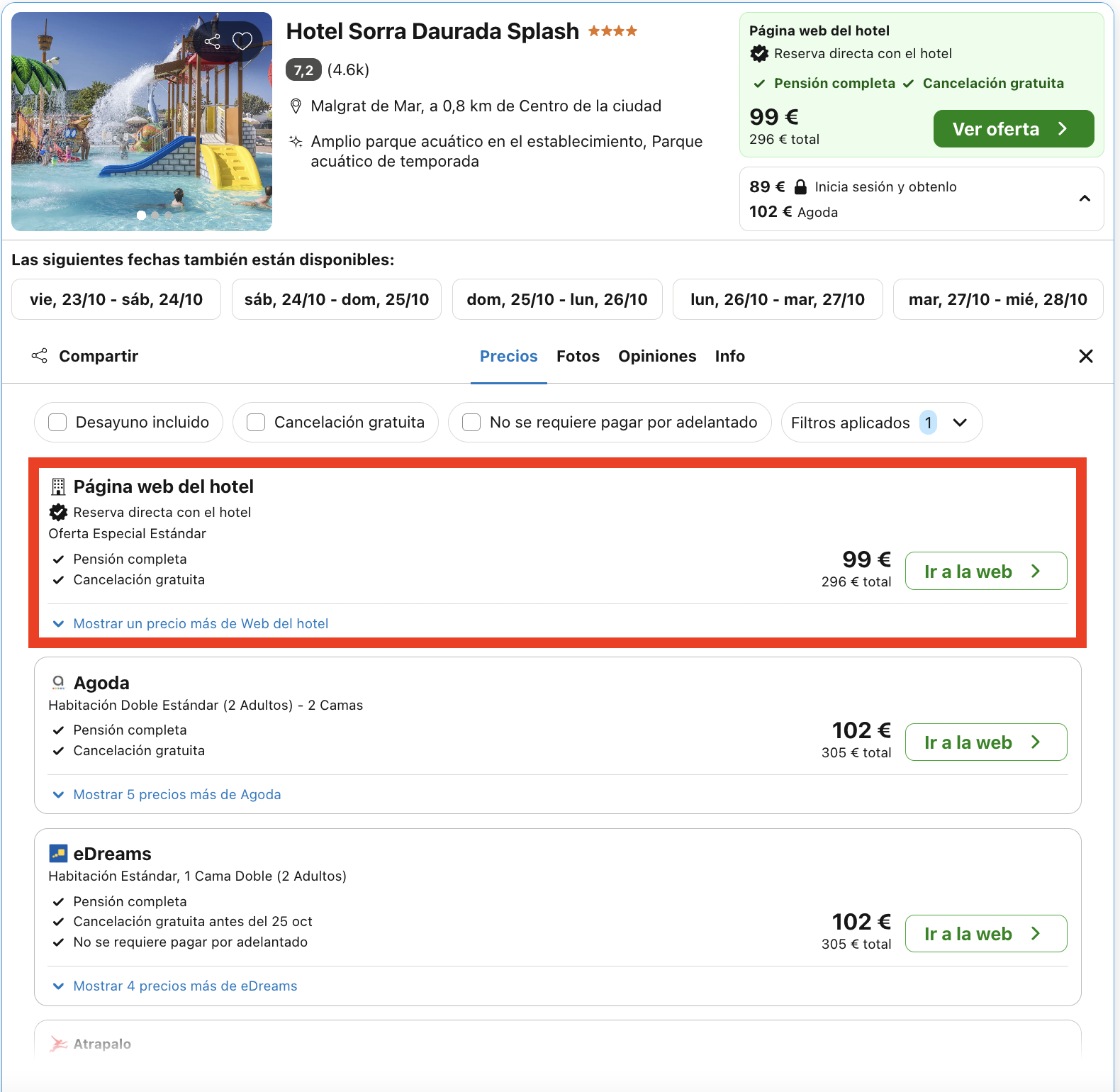Collapse the other prices summary chevron

pos(1085,199)
